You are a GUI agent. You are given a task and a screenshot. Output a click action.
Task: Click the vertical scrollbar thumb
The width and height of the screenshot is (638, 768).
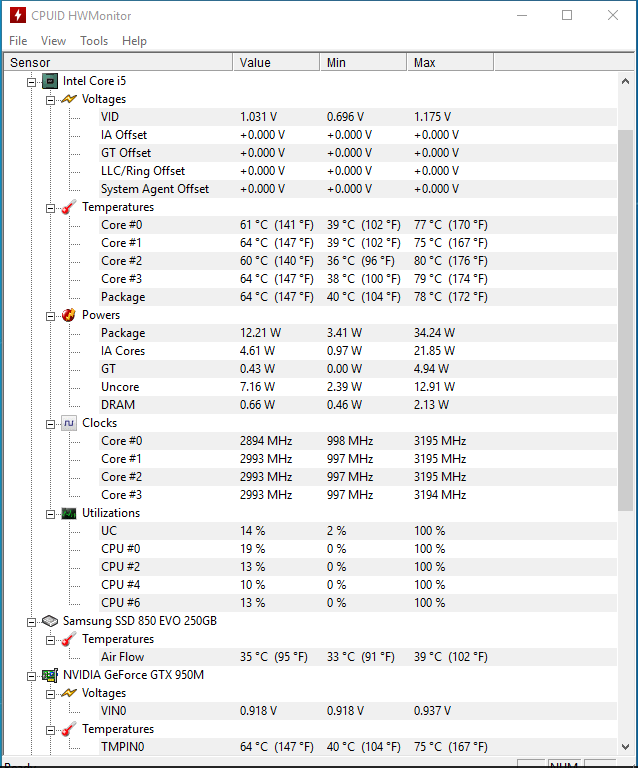click(625, 320)
